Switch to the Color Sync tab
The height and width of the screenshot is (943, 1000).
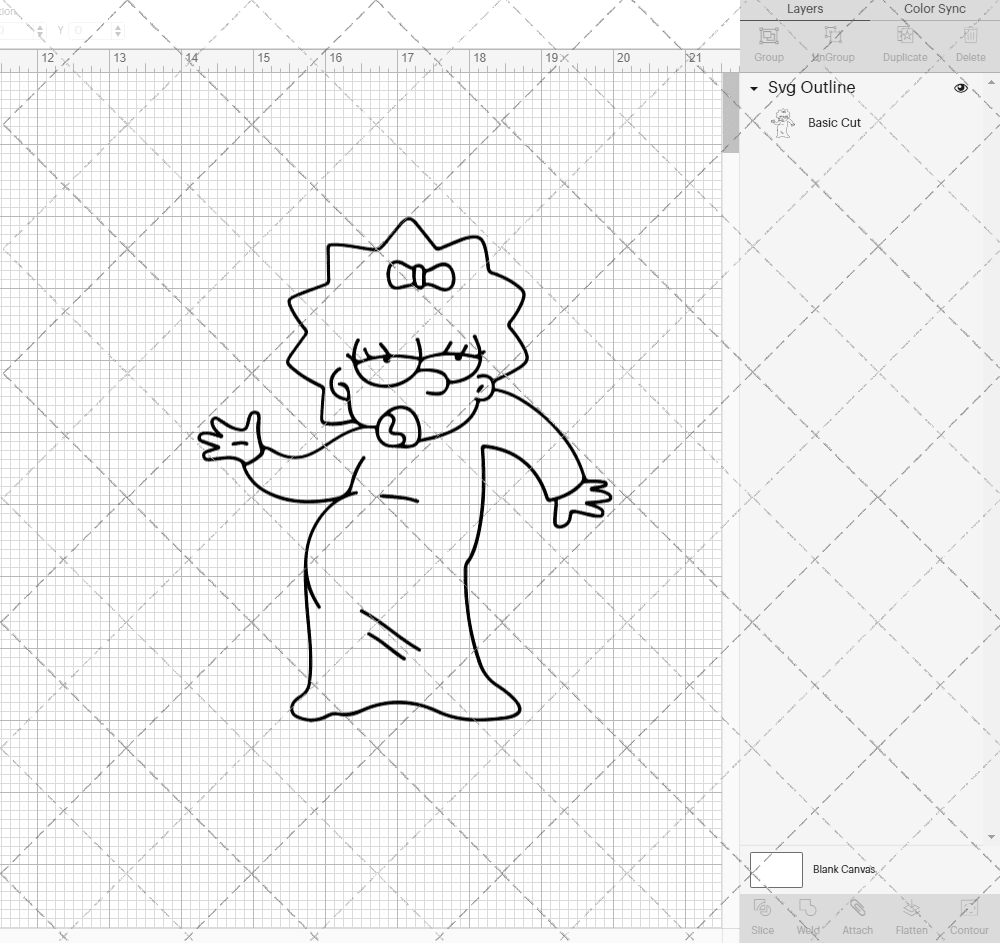[934, 9]
